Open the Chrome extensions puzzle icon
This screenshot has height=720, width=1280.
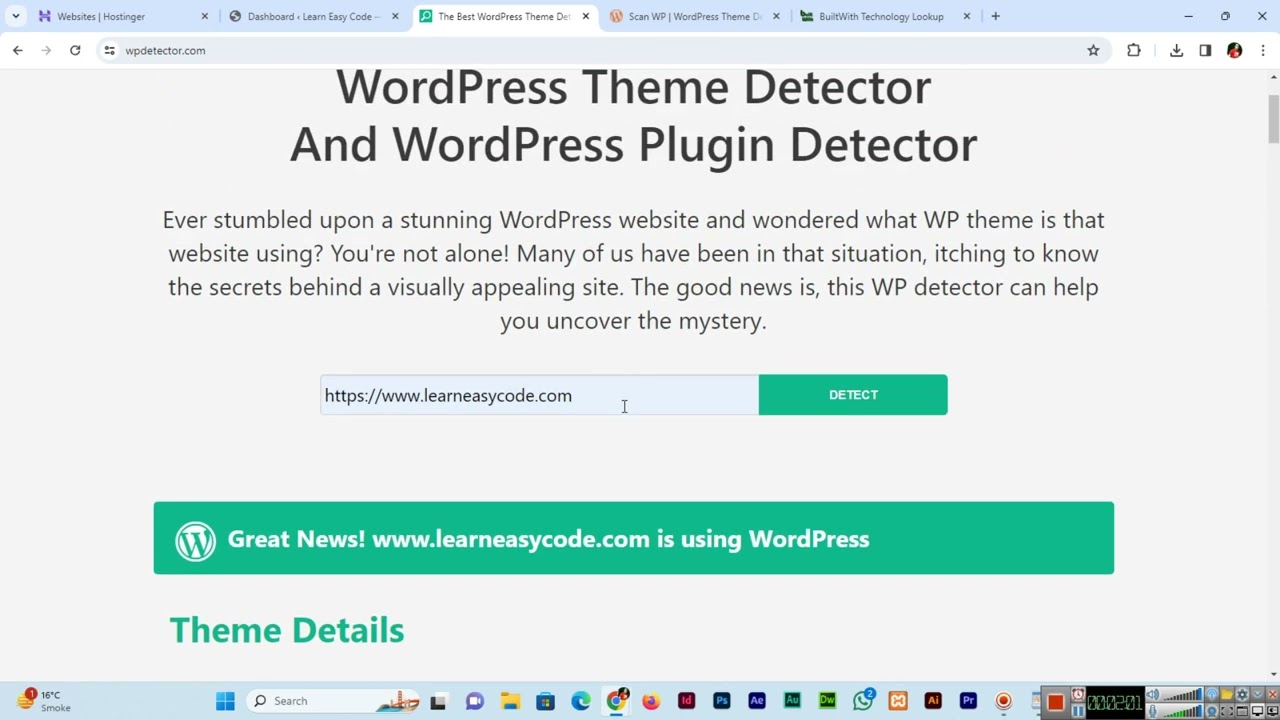[1133, 50]
